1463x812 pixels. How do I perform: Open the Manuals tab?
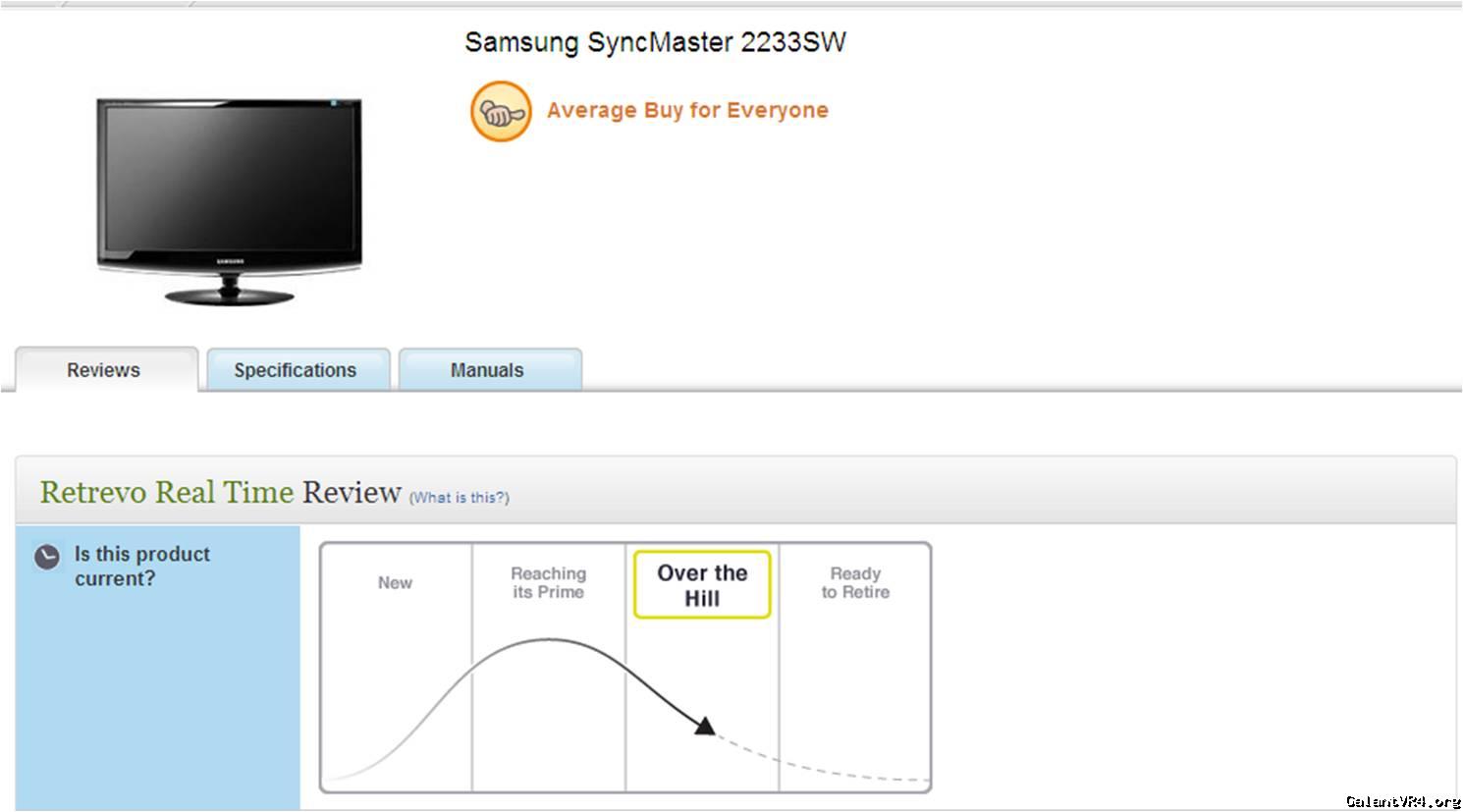(x=489, y=370)
